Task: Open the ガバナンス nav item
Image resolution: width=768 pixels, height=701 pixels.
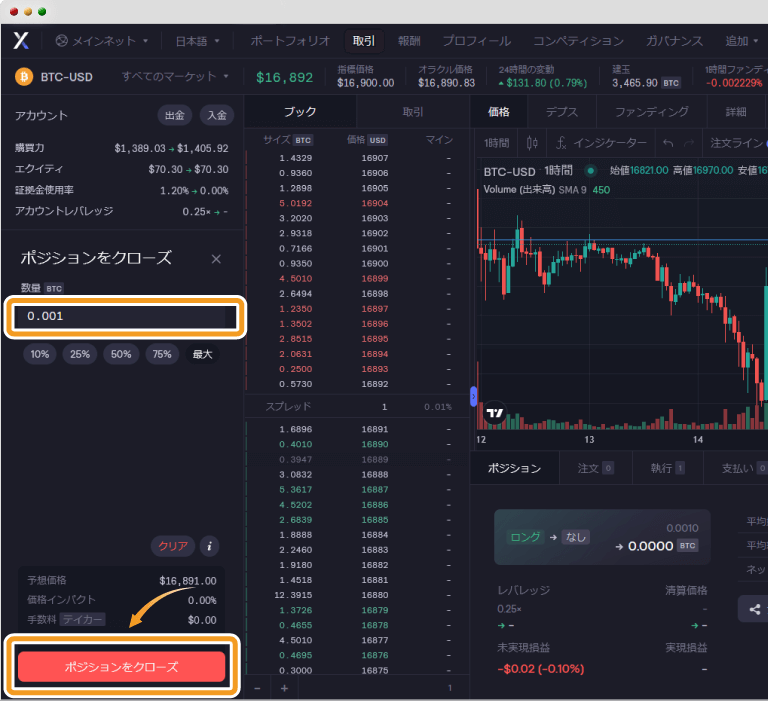Action: (x=674, y=41)
